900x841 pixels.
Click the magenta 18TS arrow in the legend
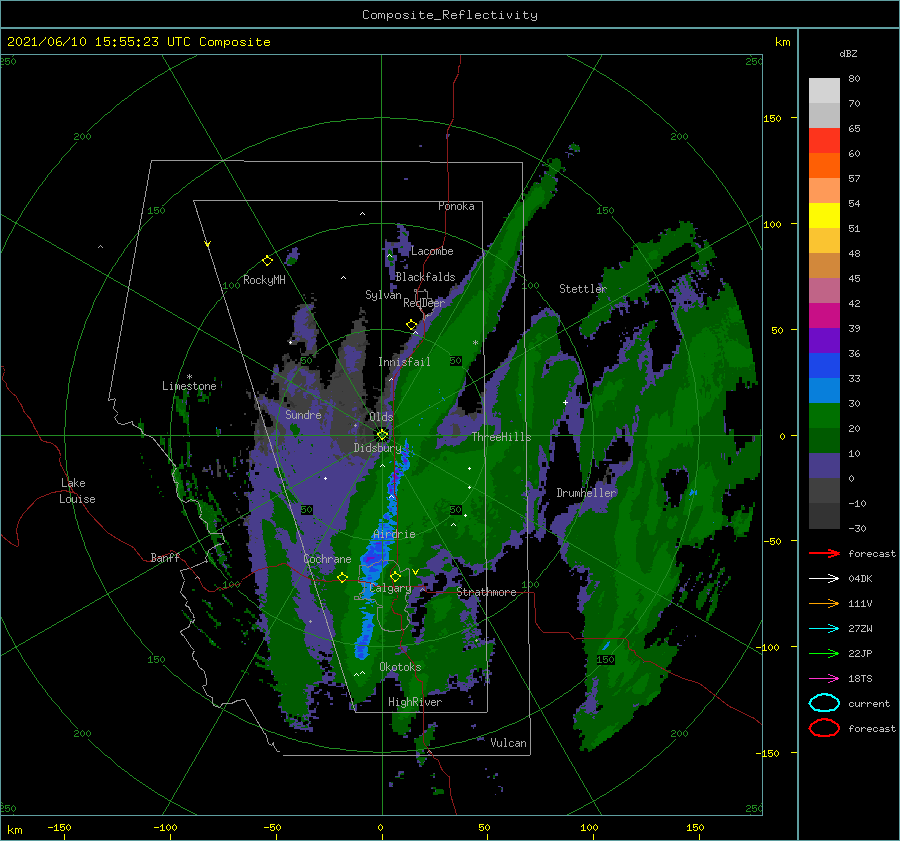click(824, 678)
